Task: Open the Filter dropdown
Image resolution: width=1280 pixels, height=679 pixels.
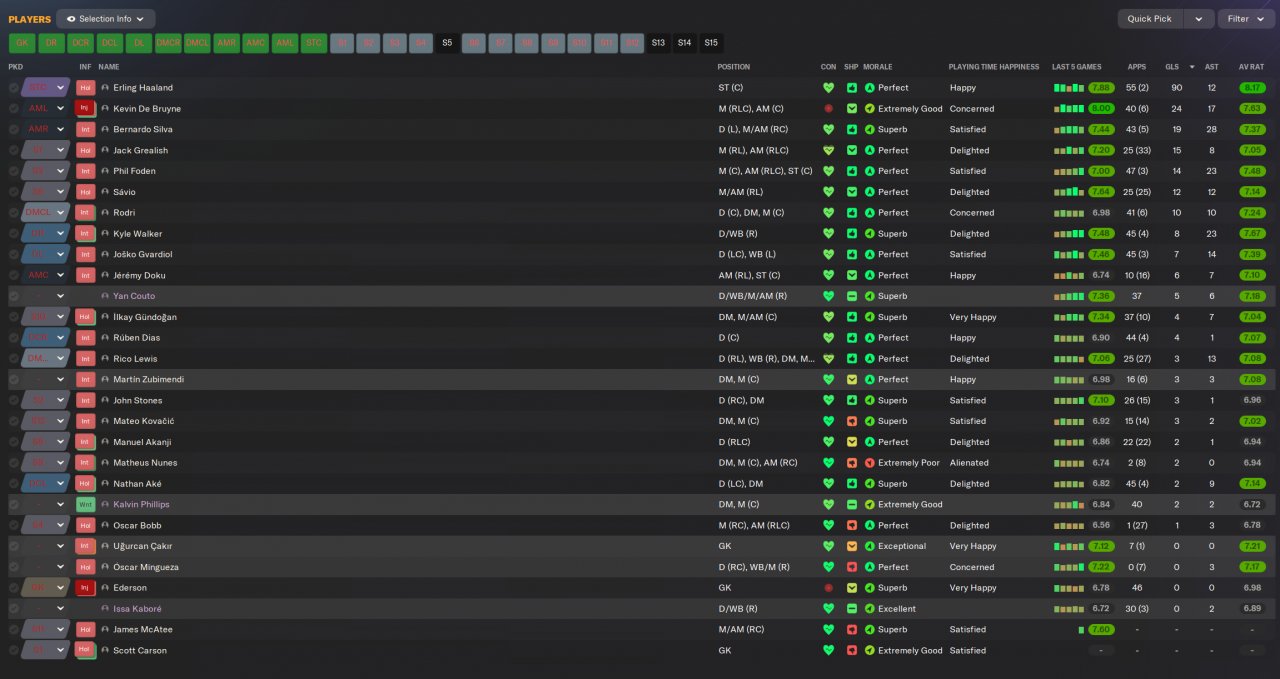Action: (x=1246, y=19)
